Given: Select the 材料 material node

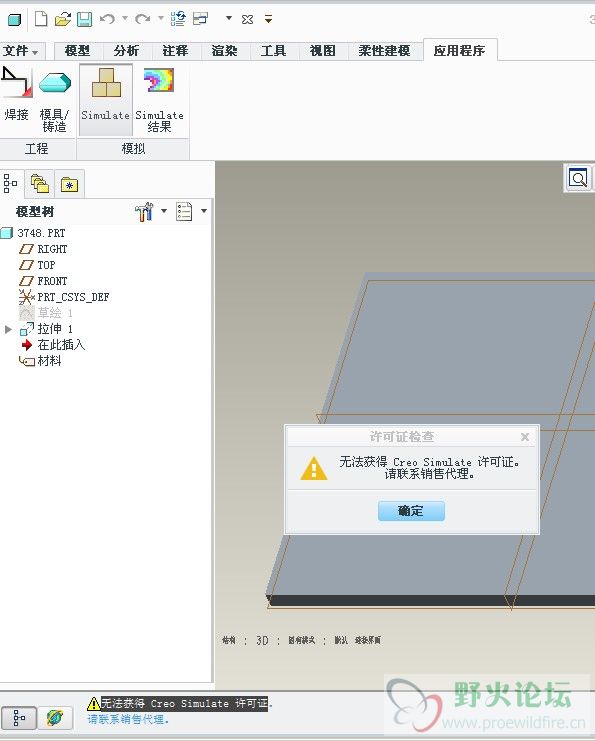Looking at the screenshot, I should tap(49, 361).
